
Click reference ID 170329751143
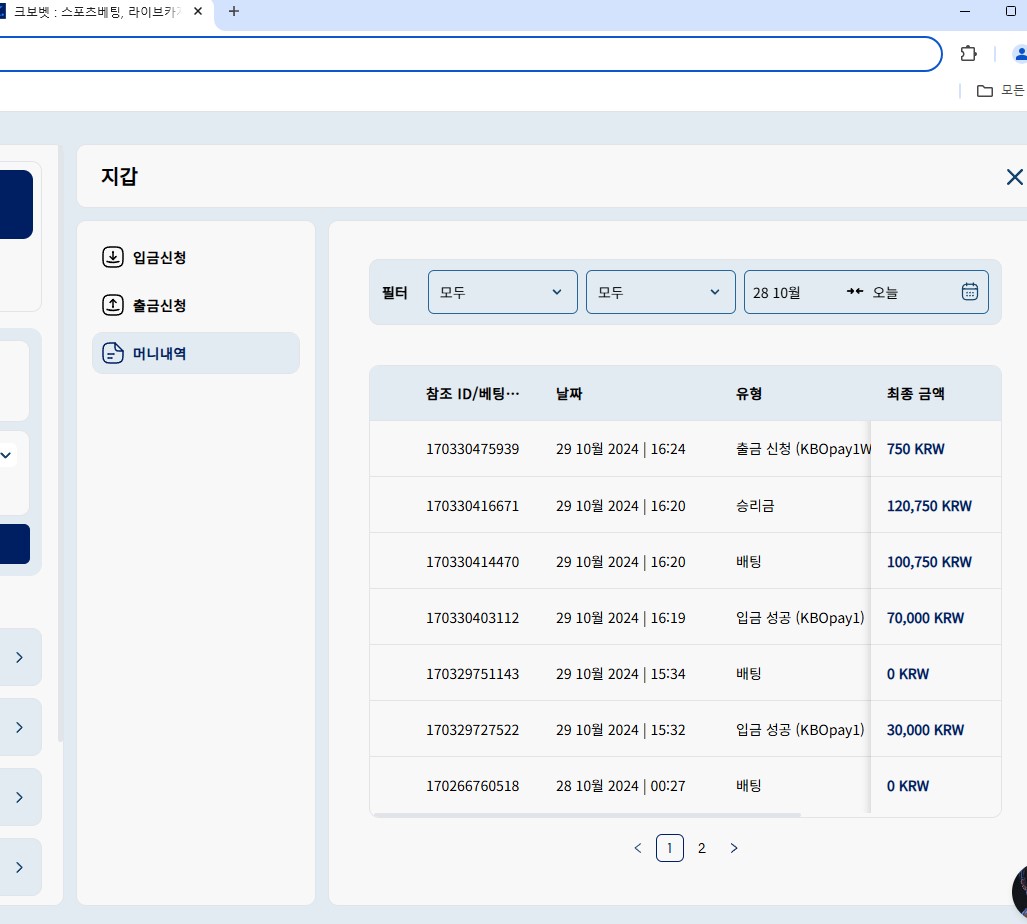coord(472,674)
